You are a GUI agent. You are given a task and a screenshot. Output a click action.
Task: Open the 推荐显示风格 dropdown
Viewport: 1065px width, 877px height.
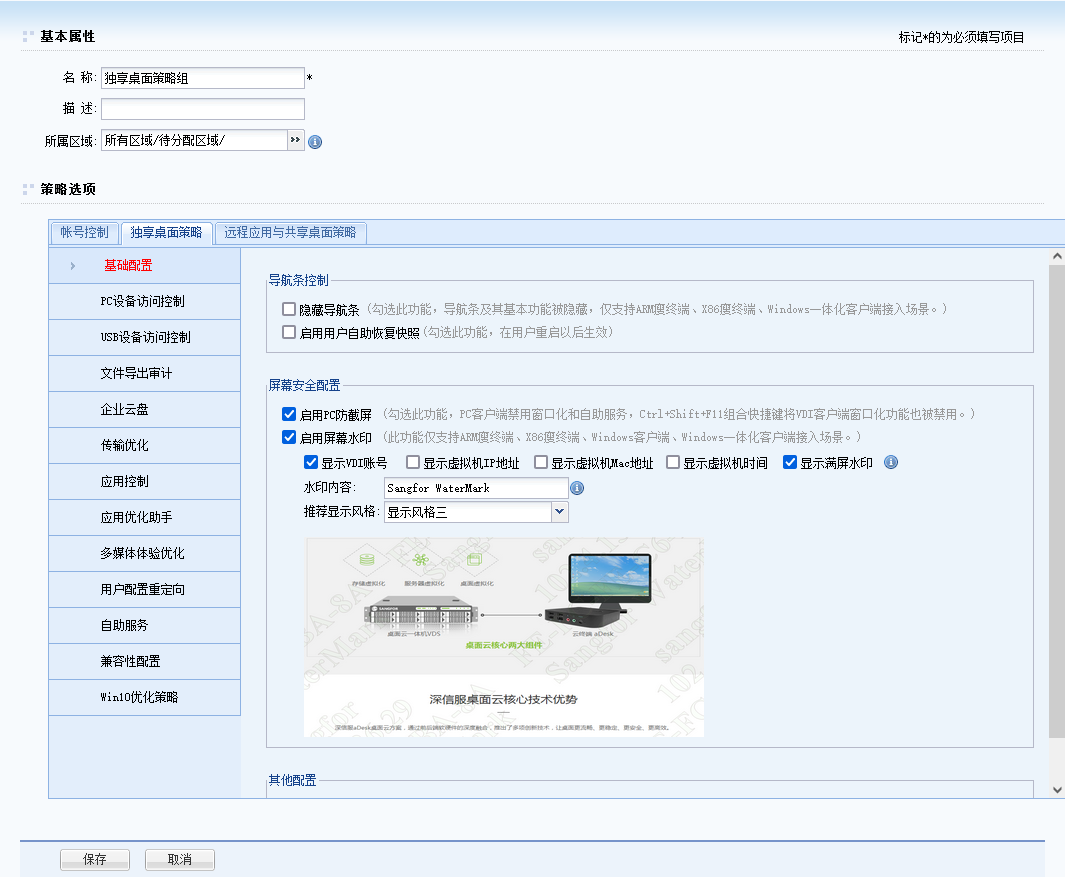click(560, 512)
